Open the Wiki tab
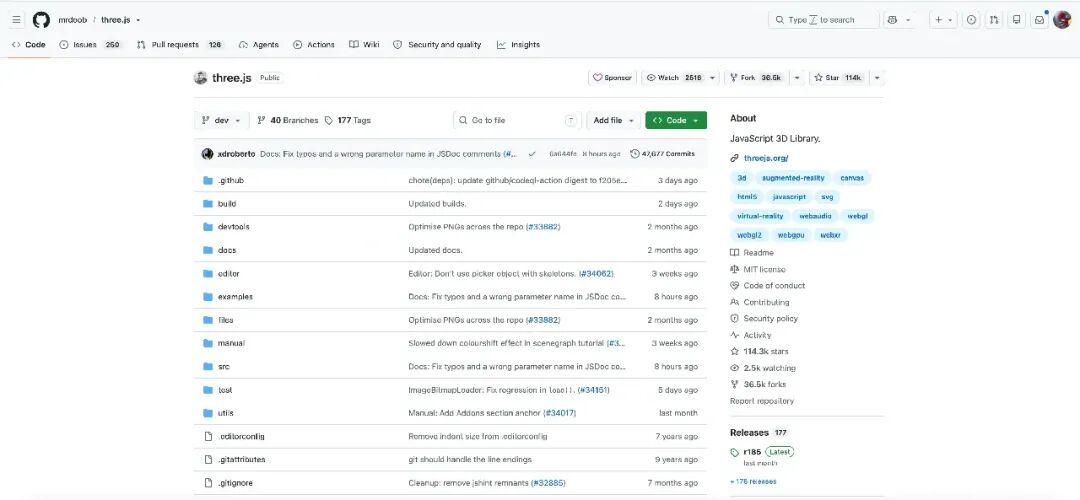1080x500 pixels. click(364, 45)
